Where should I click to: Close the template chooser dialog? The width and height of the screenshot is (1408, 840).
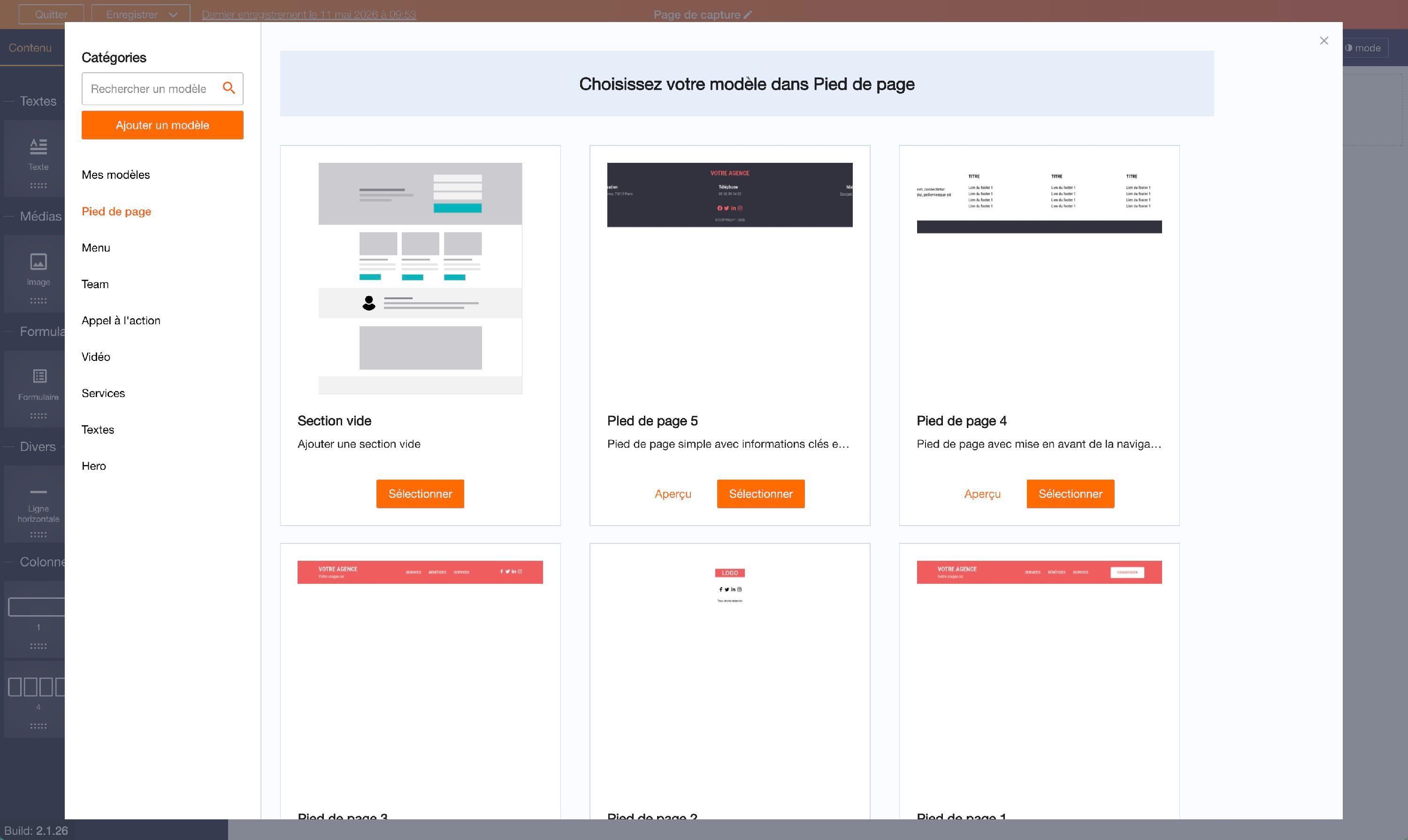click(1324, 41)
